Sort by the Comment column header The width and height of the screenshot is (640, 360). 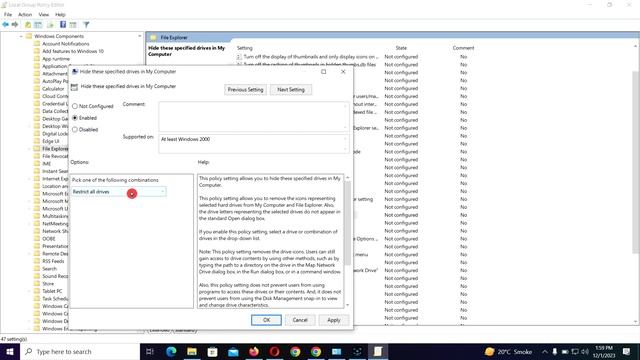click(x=463, y=48)
